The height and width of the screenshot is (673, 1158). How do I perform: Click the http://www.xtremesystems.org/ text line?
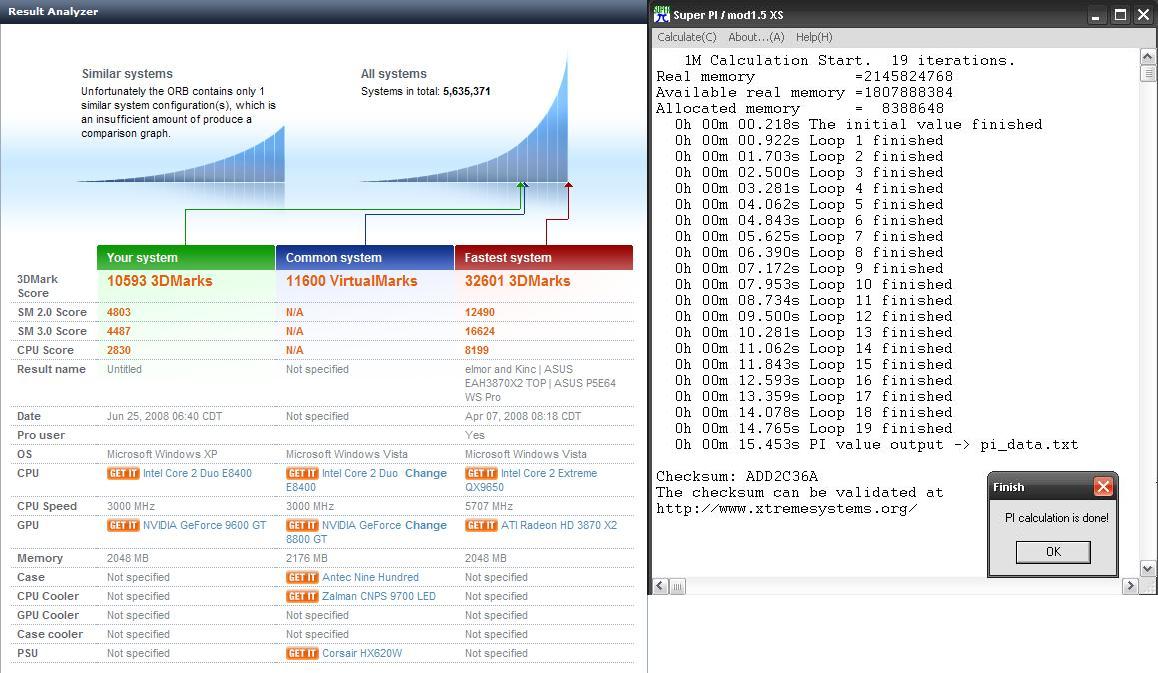tap(787, 509)
